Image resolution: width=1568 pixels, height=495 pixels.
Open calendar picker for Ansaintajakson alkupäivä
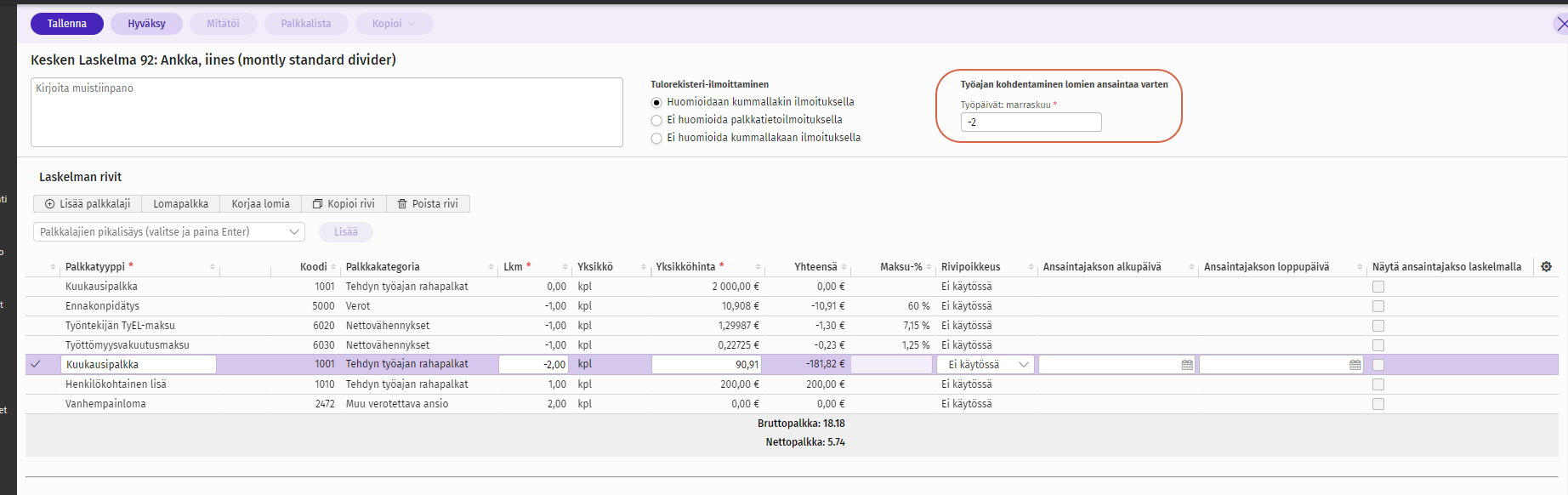[x=1187, y=365]
